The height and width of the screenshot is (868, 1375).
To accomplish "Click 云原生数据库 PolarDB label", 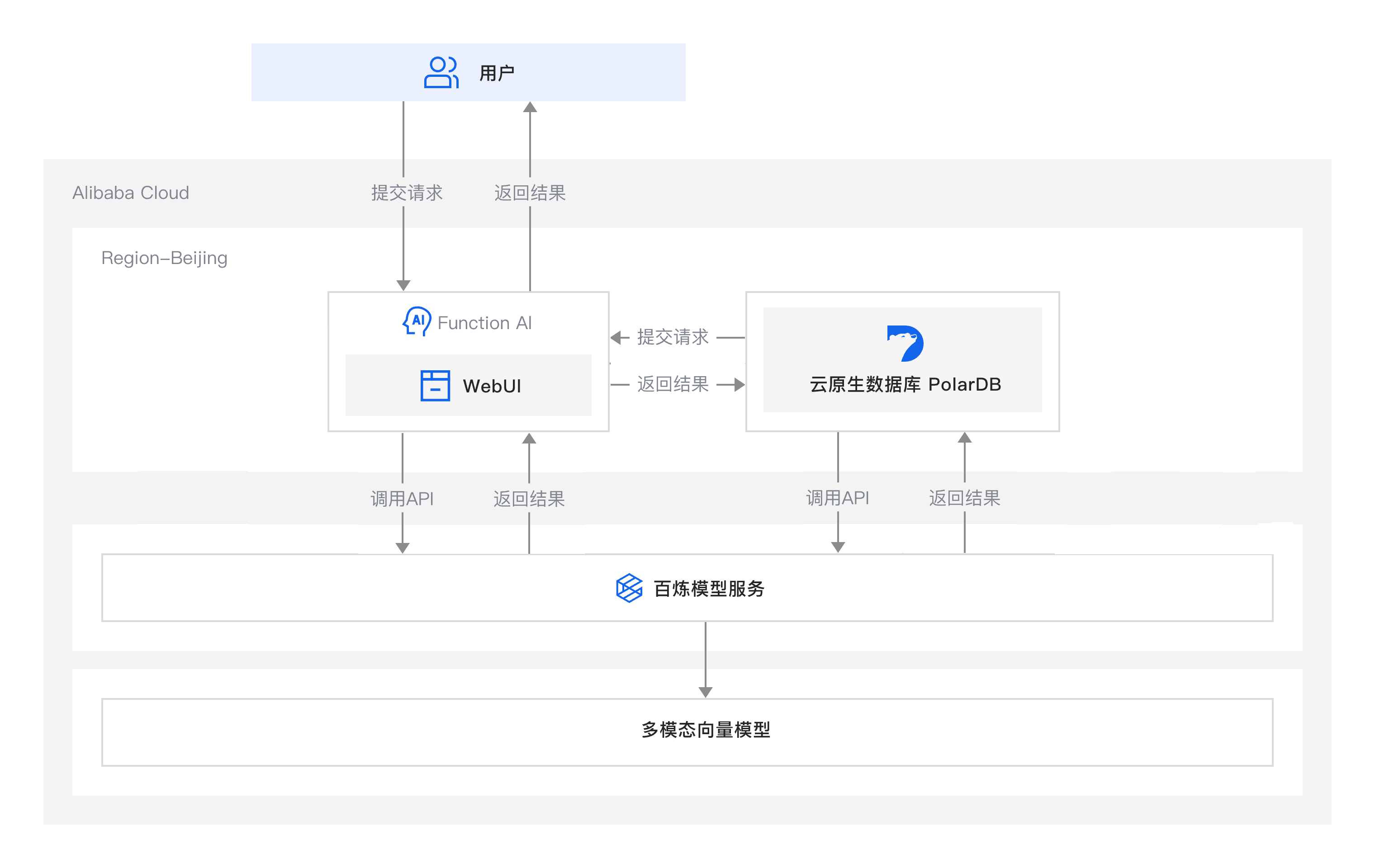I will pos(905,385).
